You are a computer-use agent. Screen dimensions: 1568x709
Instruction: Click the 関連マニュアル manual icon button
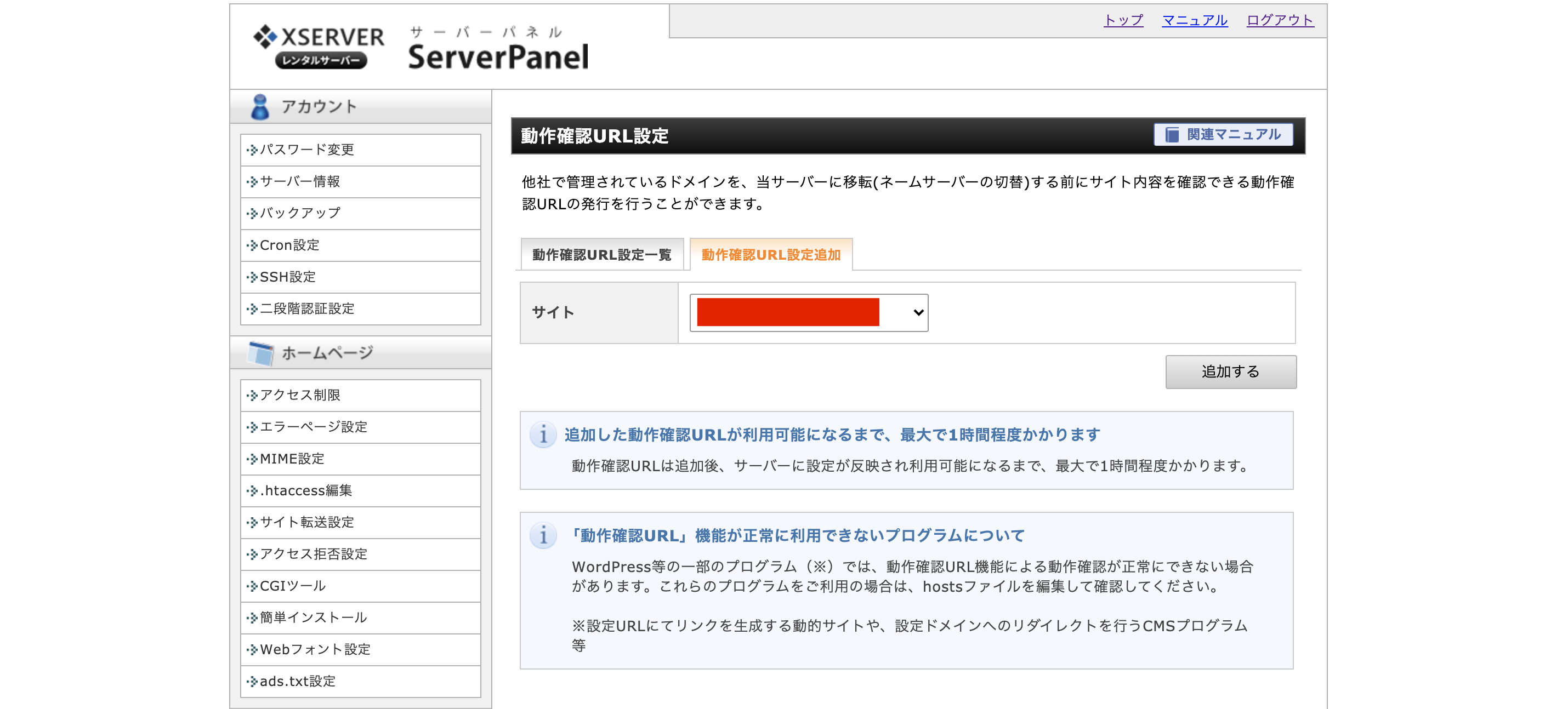pyautogui.click(x=1172, y=134)
